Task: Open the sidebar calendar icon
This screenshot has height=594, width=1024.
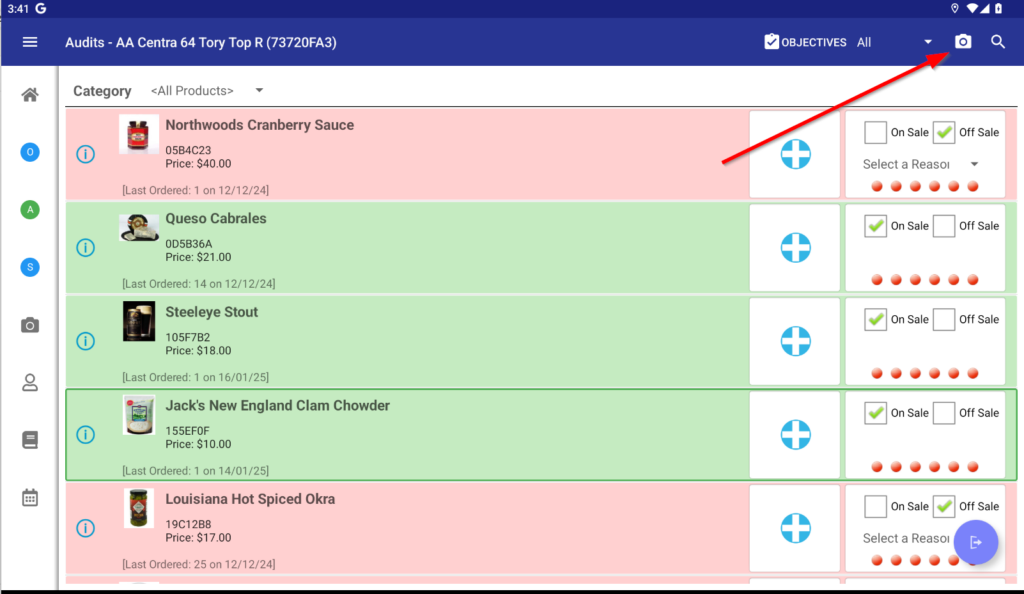Action: point(30,497)
